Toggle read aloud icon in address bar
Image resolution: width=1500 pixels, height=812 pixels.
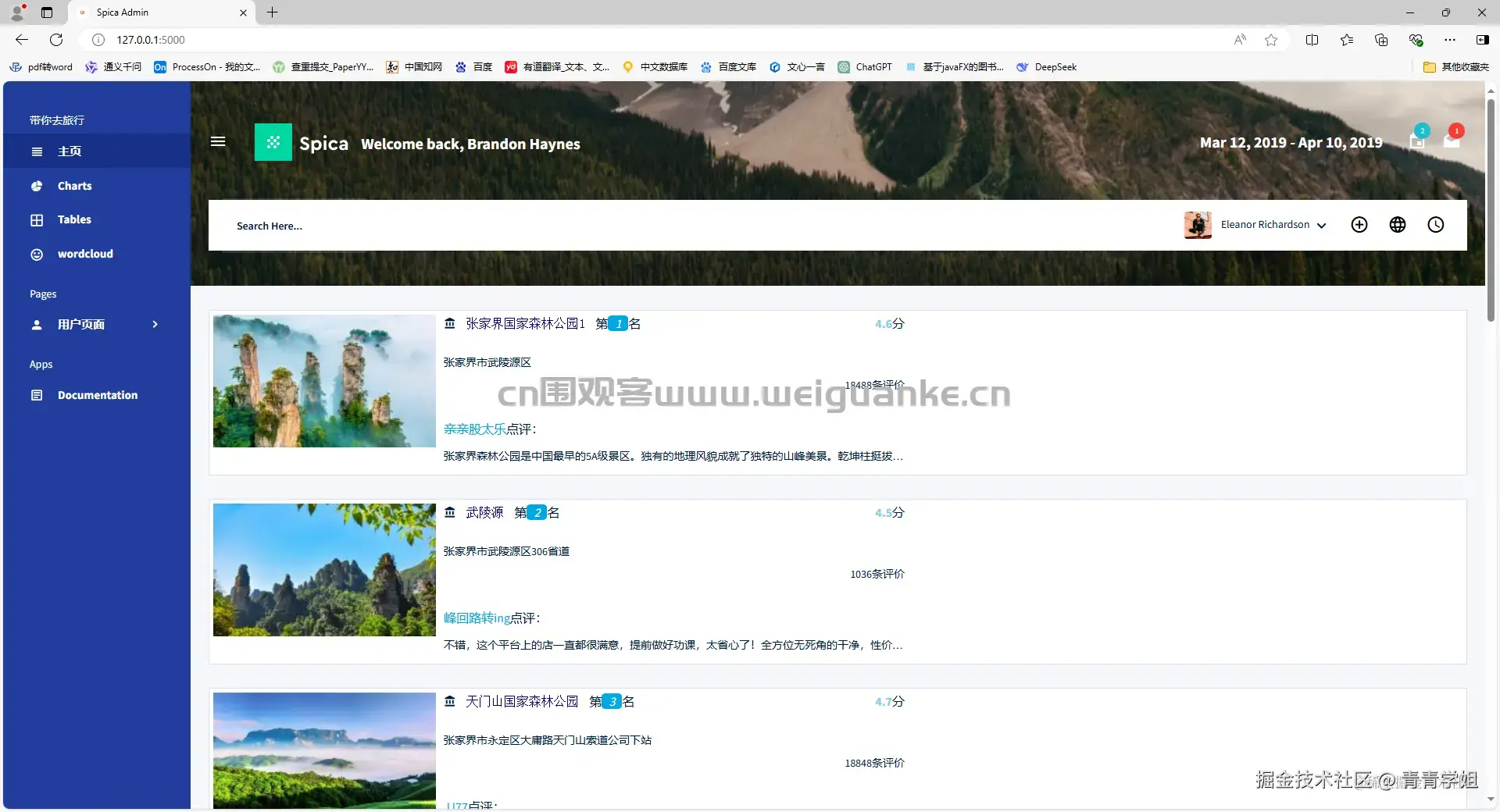point(1240,40)
